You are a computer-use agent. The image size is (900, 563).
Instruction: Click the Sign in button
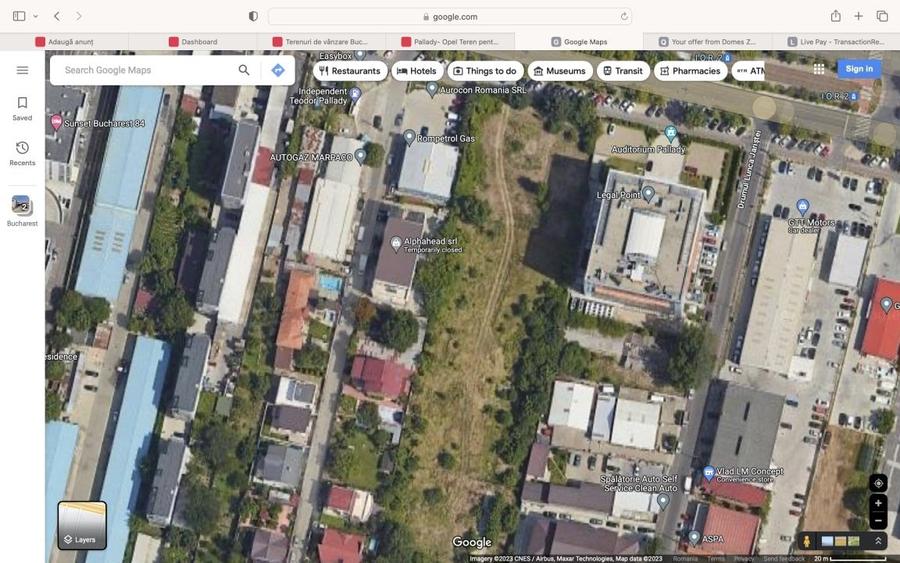(x=858, y=69)
